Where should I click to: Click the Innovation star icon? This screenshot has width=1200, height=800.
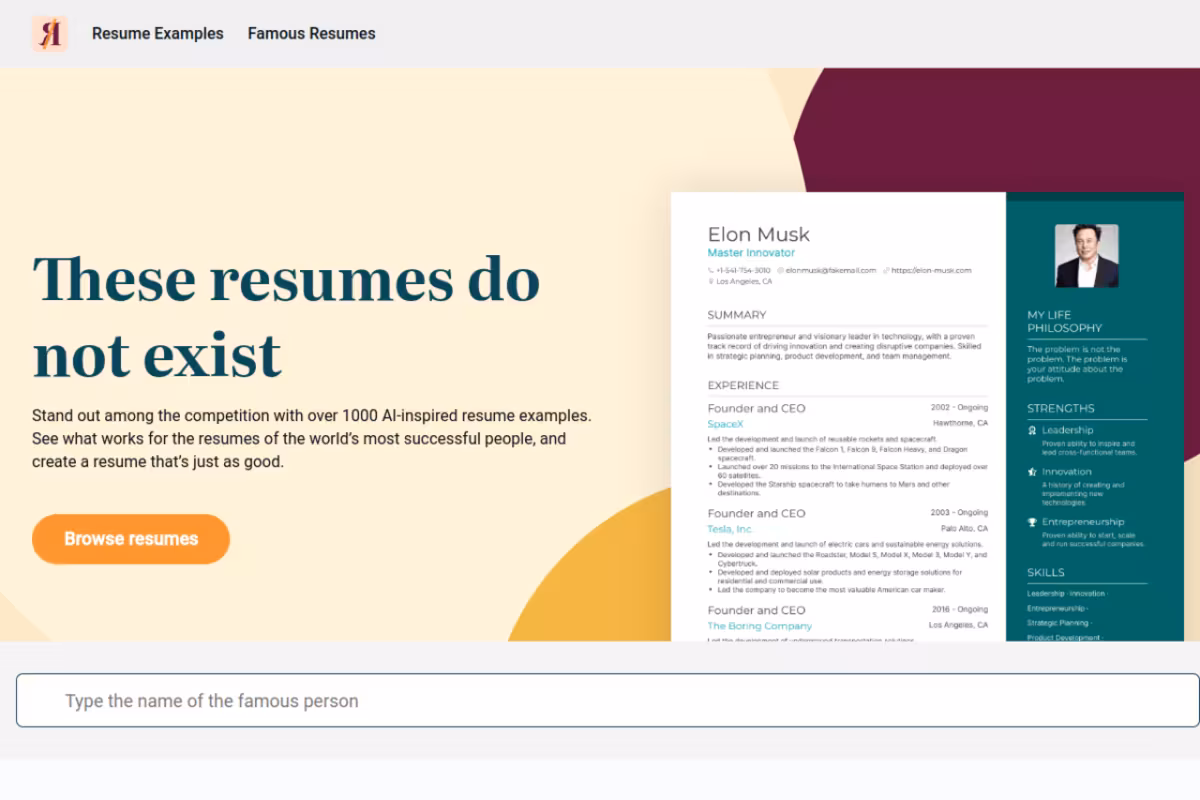(1032, 472)
